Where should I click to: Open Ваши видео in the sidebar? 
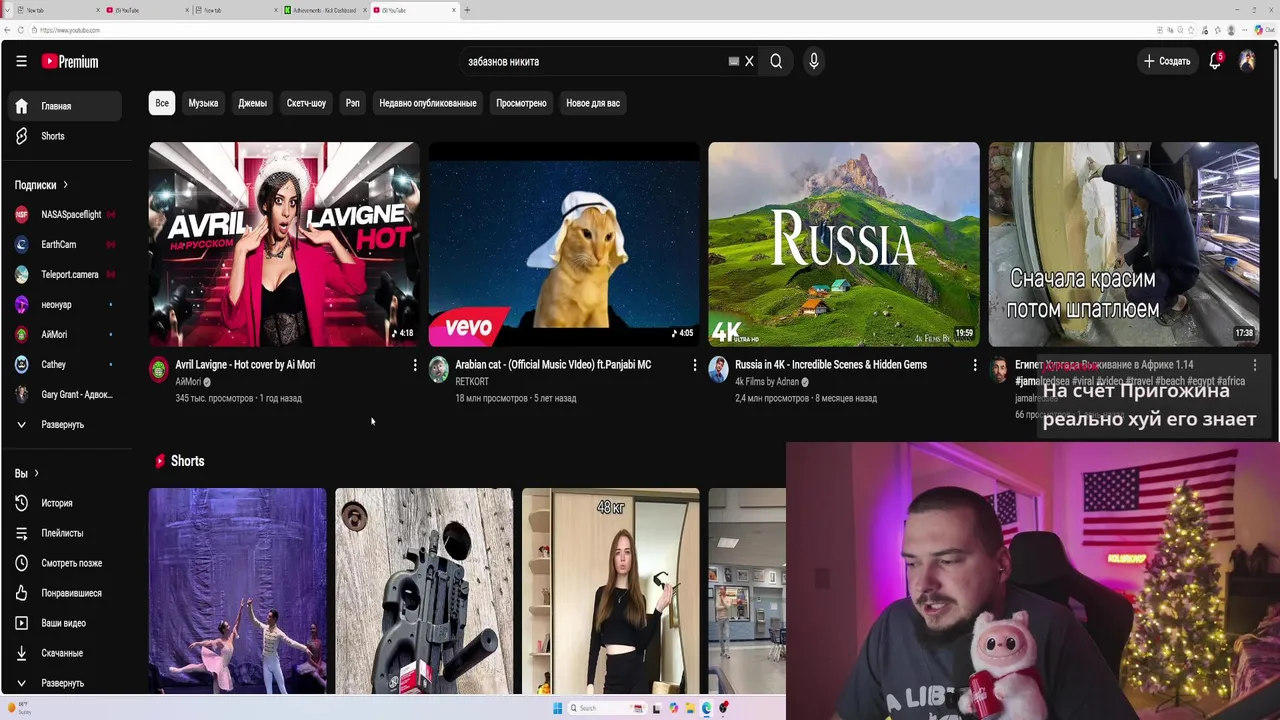tap(67, 623)
